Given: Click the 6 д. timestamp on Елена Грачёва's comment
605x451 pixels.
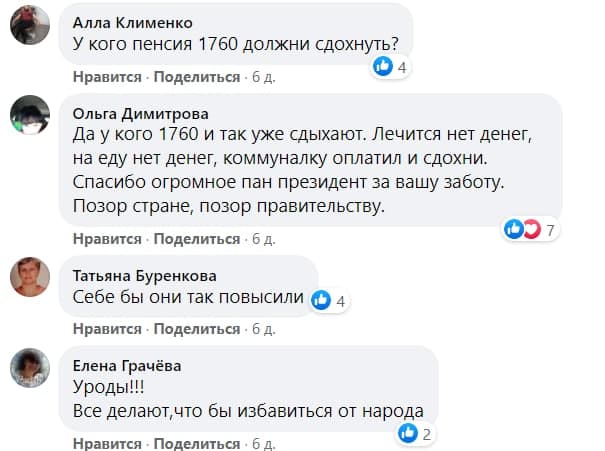Looking at the screenshot, I should click(x=262, y=443).
